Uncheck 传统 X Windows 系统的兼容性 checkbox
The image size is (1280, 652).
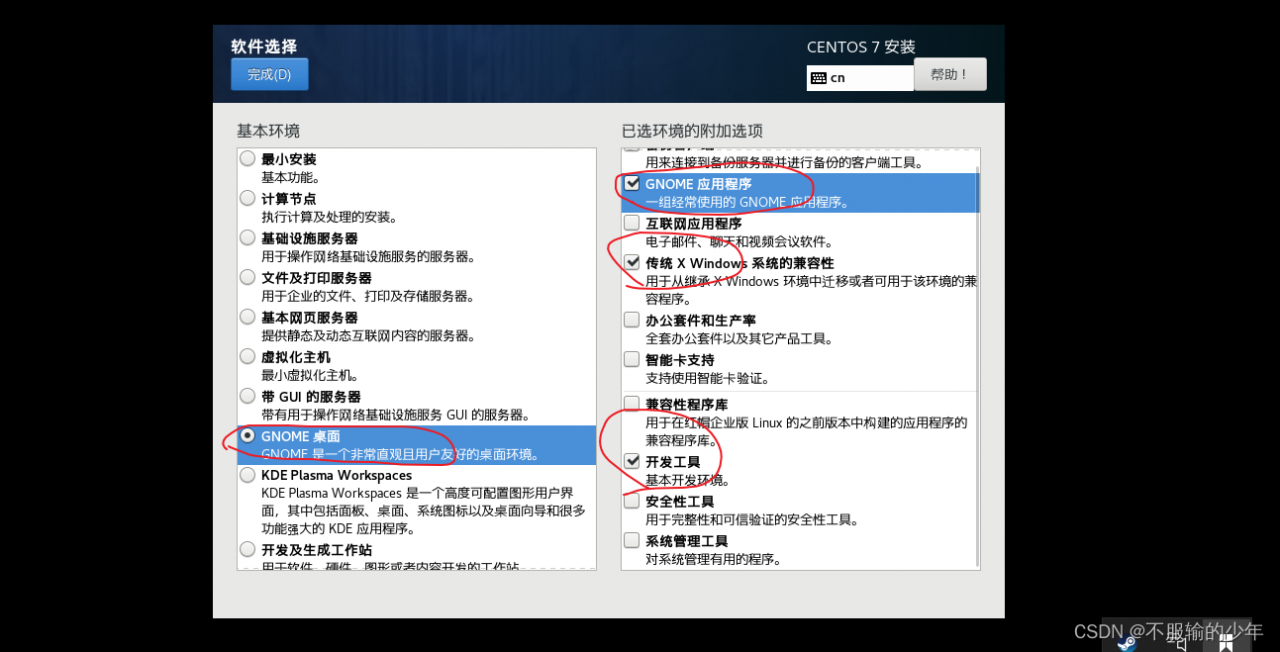pos(632,262)
